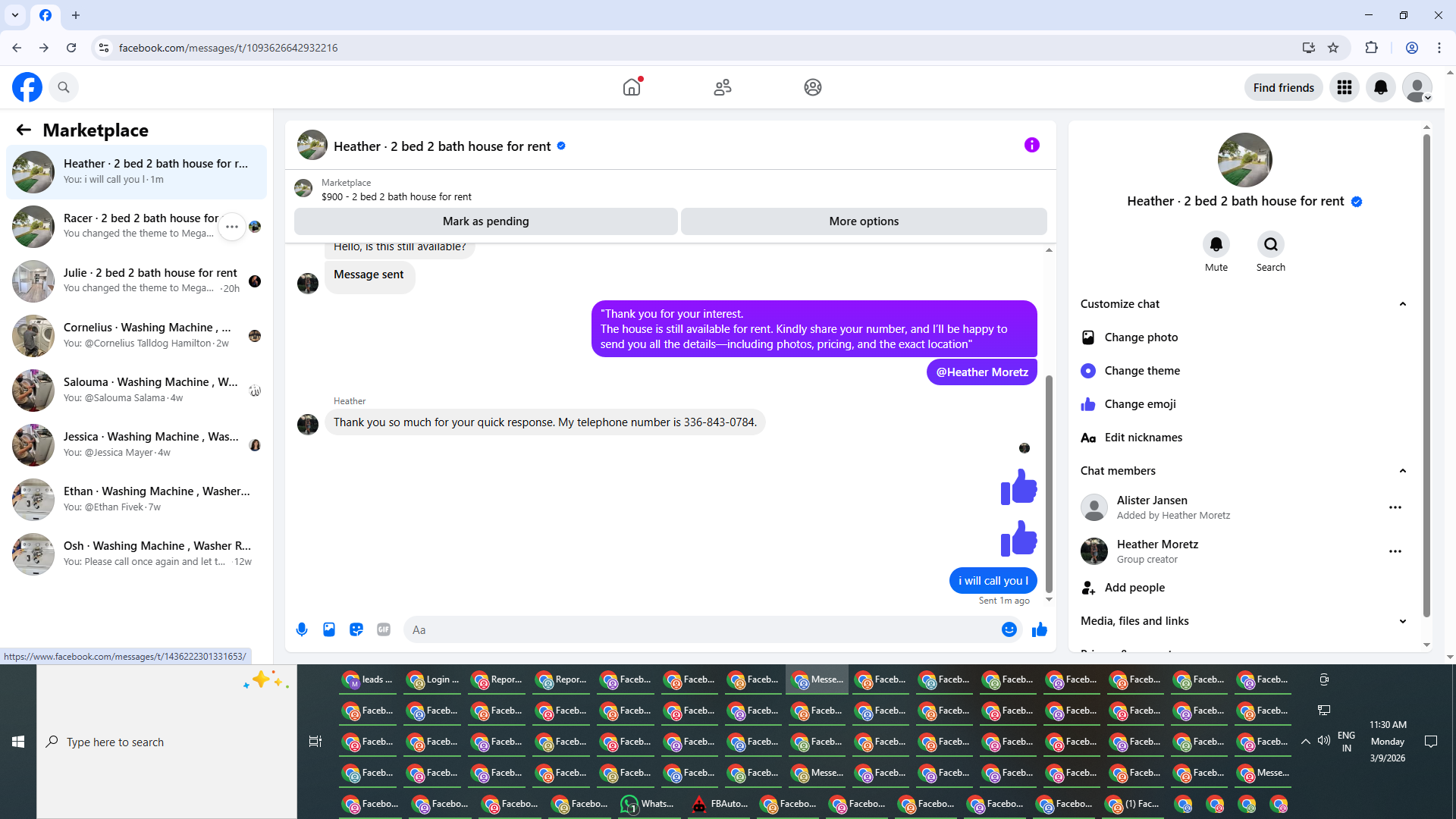Screen dimensions: 1456x819
Task: Open options for Alister Jansen member
Action: [1395, 507]
